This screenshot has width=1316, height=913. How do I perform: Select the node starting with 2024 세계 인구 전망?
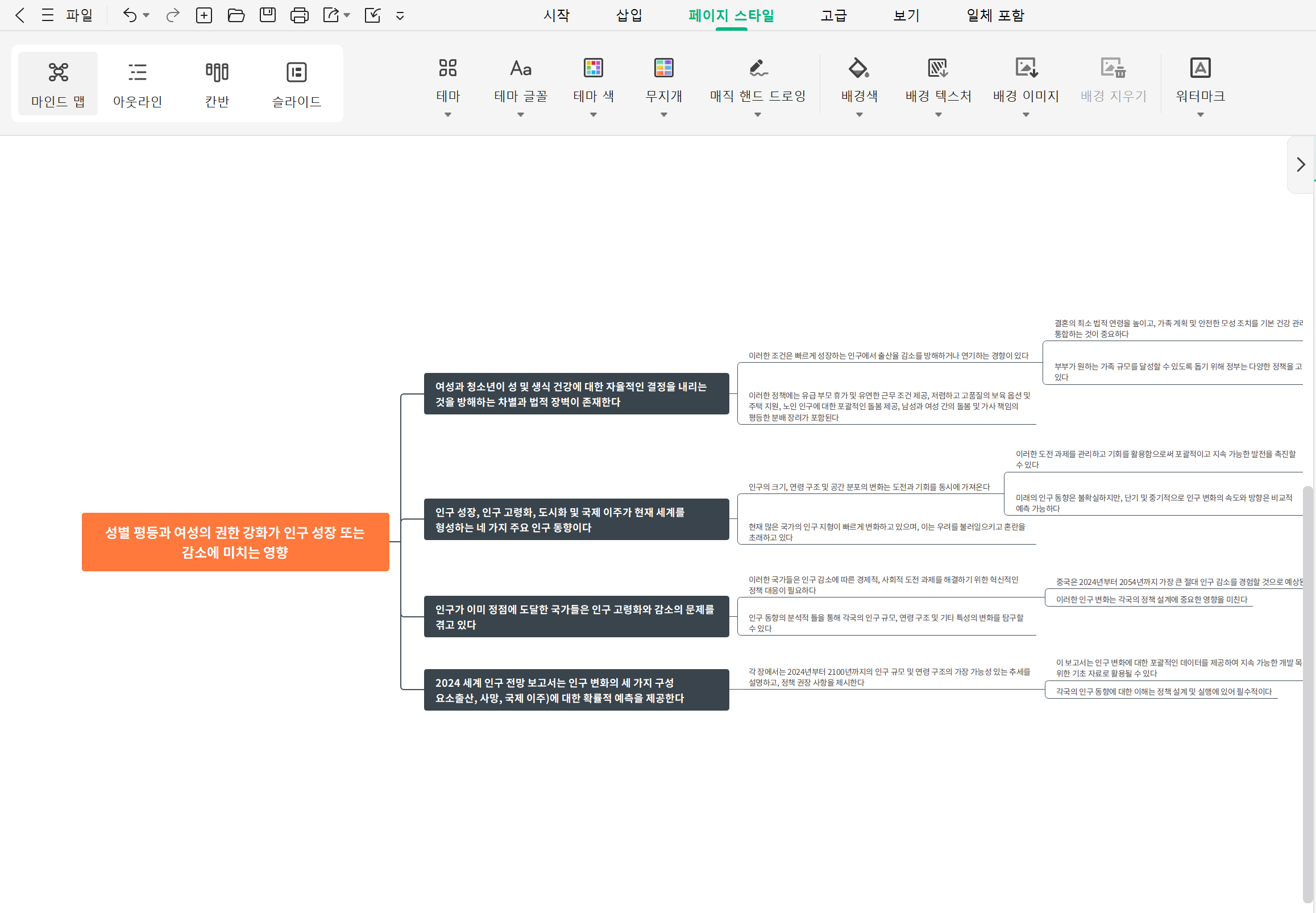point(576,690)
